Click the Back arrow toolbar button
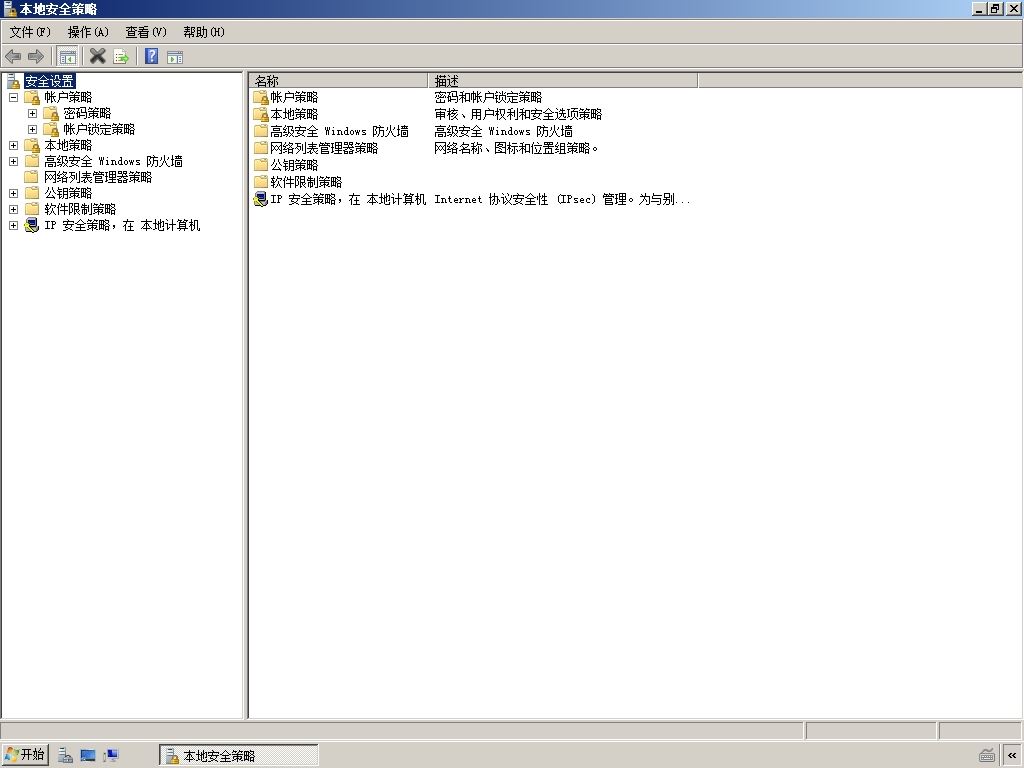The height and width of the screenshot is (768, 1024). pyautogui.click(x=13, y=57)
